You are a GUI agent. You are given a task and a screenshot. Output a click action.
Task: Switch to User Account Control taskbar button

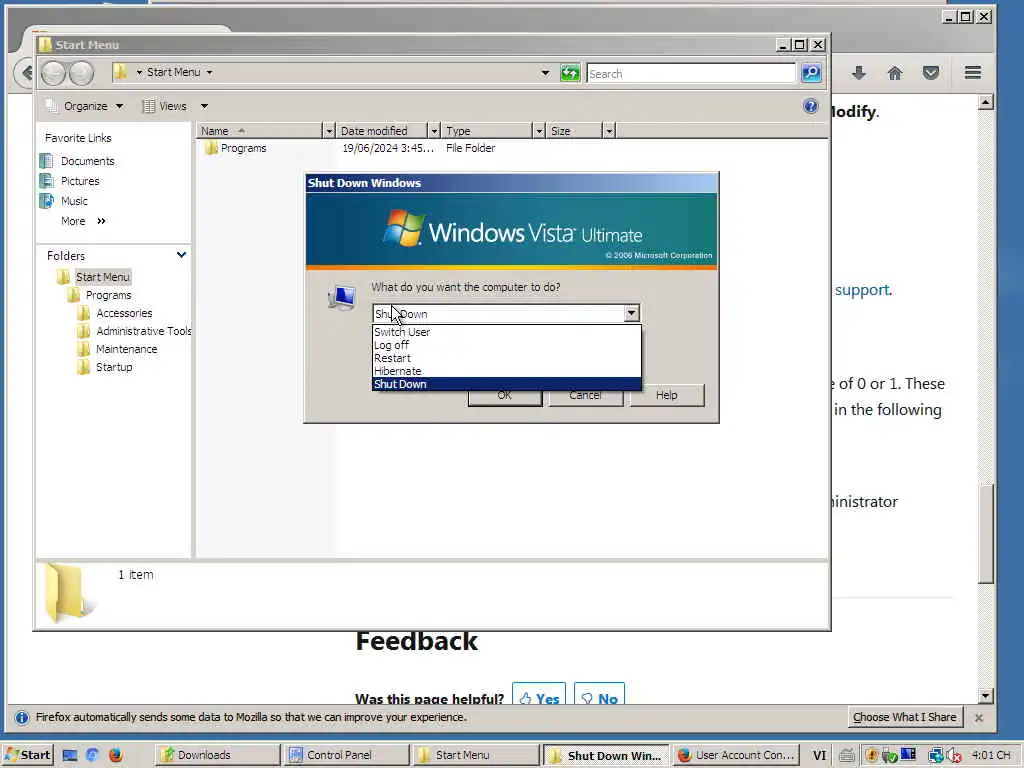click(736, 755)
